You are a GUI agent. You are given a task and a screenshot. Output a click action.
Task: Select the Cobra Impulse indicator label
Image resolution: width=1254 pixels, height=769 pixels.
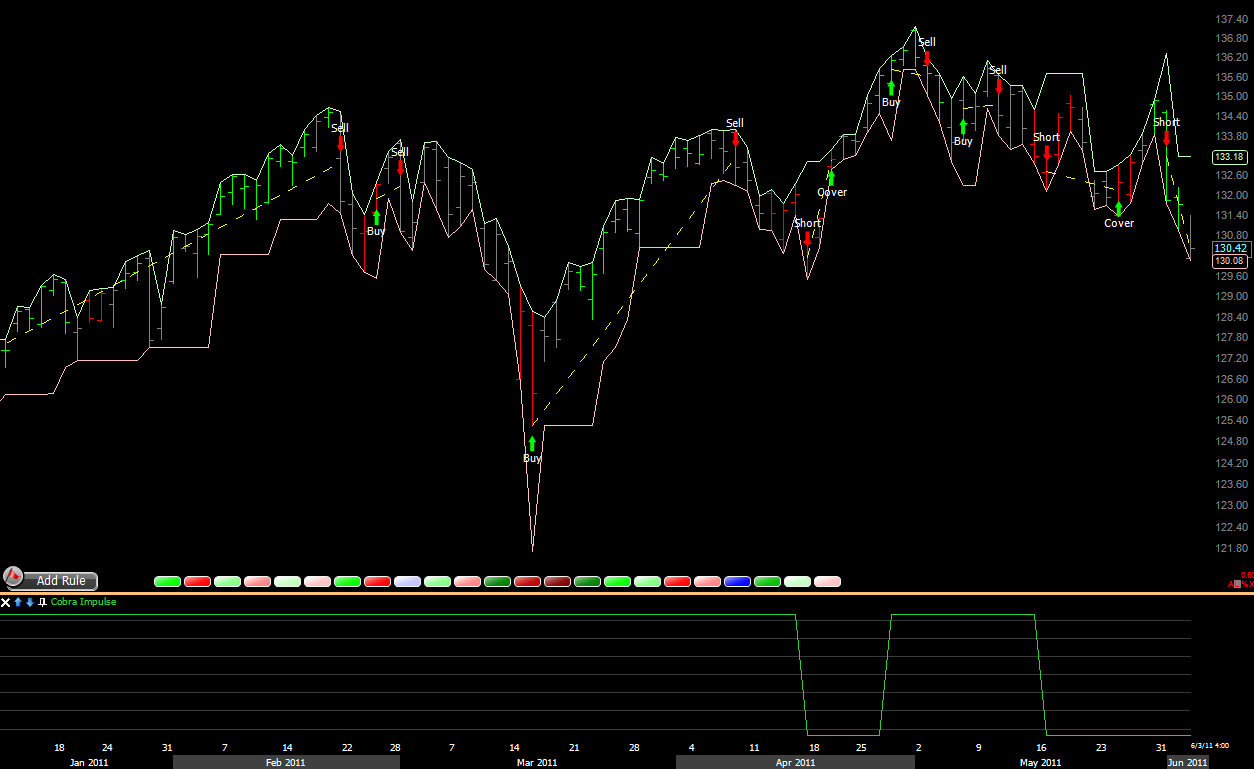[83, 602]
